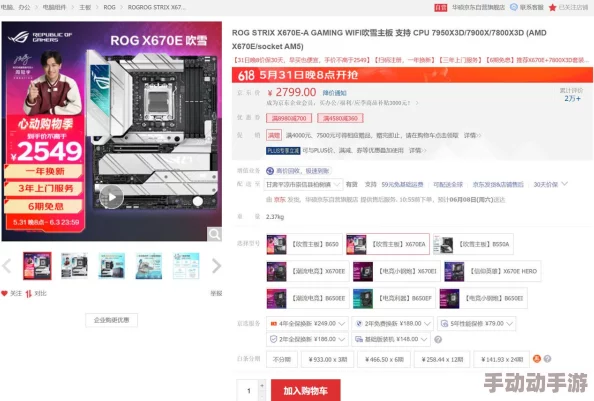Select third product thumbnail under main image
The image size is (594, 401).
(111, 266)
